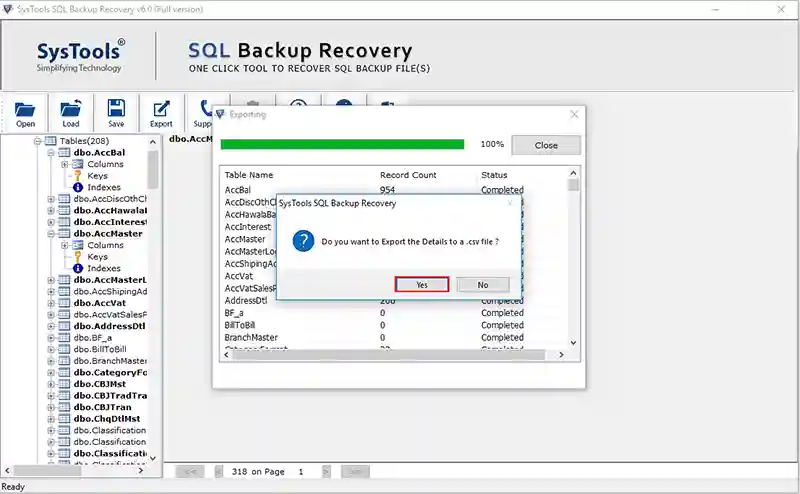Click the table icon beside dbo.AccShipingAd
This screenshot has width=800, height=494.
tap(64, 291)
